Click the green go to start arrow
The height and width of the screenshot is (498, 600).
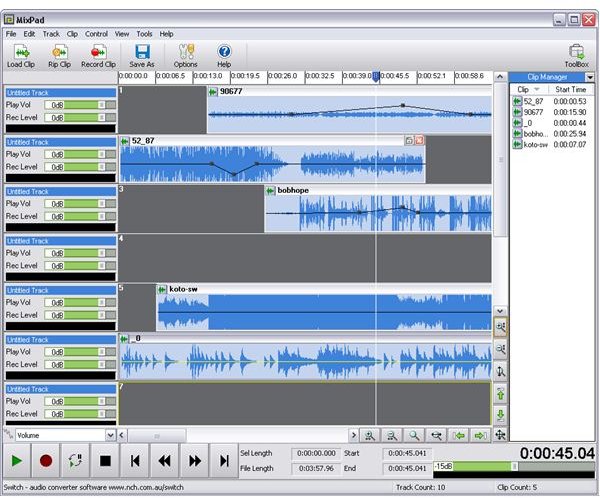[458, 435]
